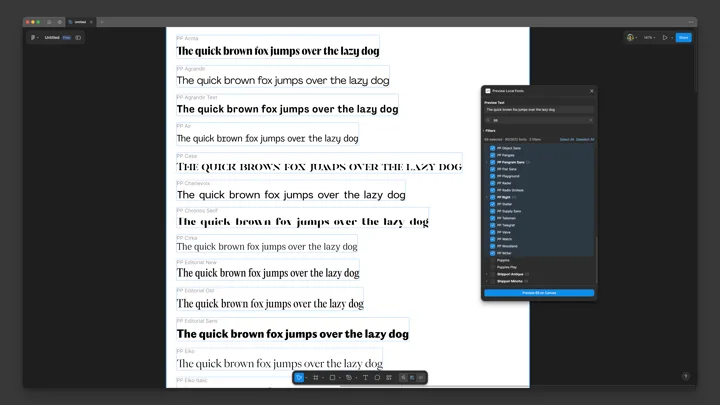720x405 pixels.
Task: Click the Free plan badge
Action: click(67, 38)
